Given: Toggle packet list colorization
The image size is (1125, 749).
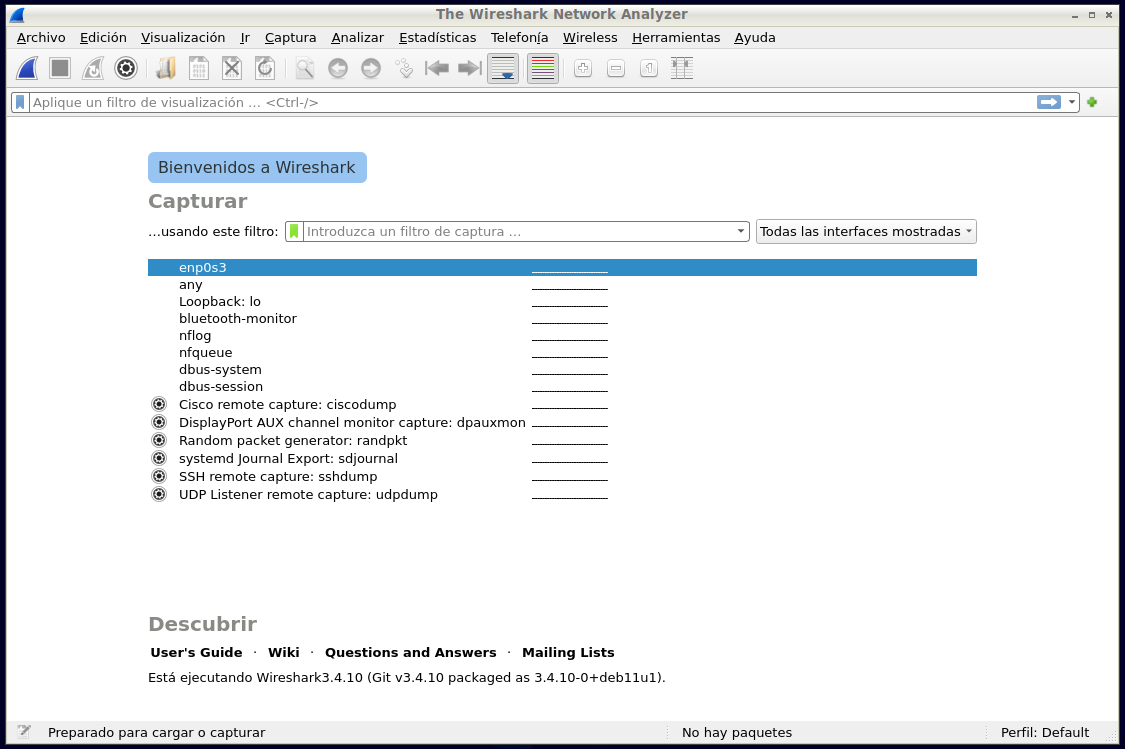Looking at the screenshot, I should point(542,68).
